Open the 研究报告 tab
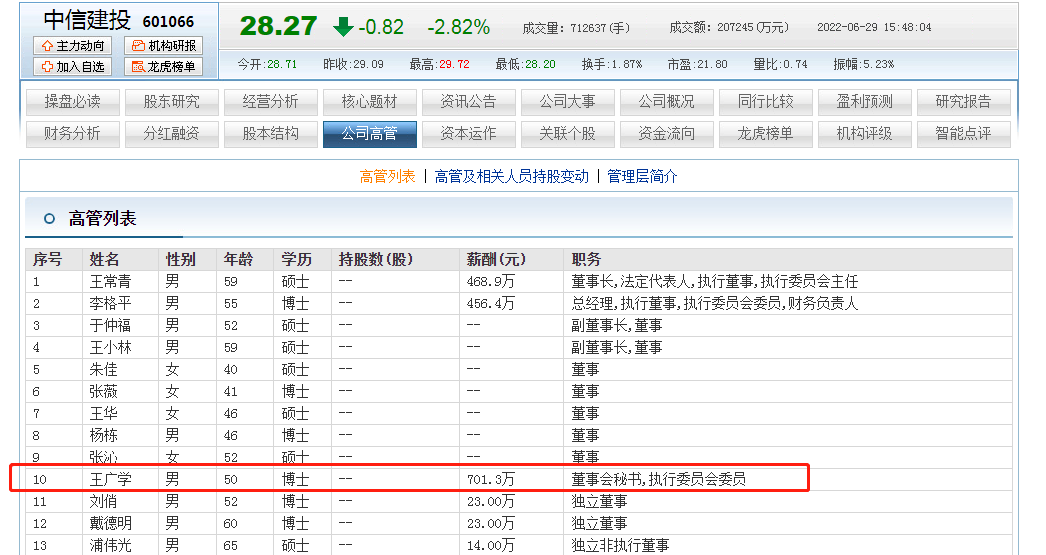This screenshot has width=1046, height=555. tap(963, 102)
